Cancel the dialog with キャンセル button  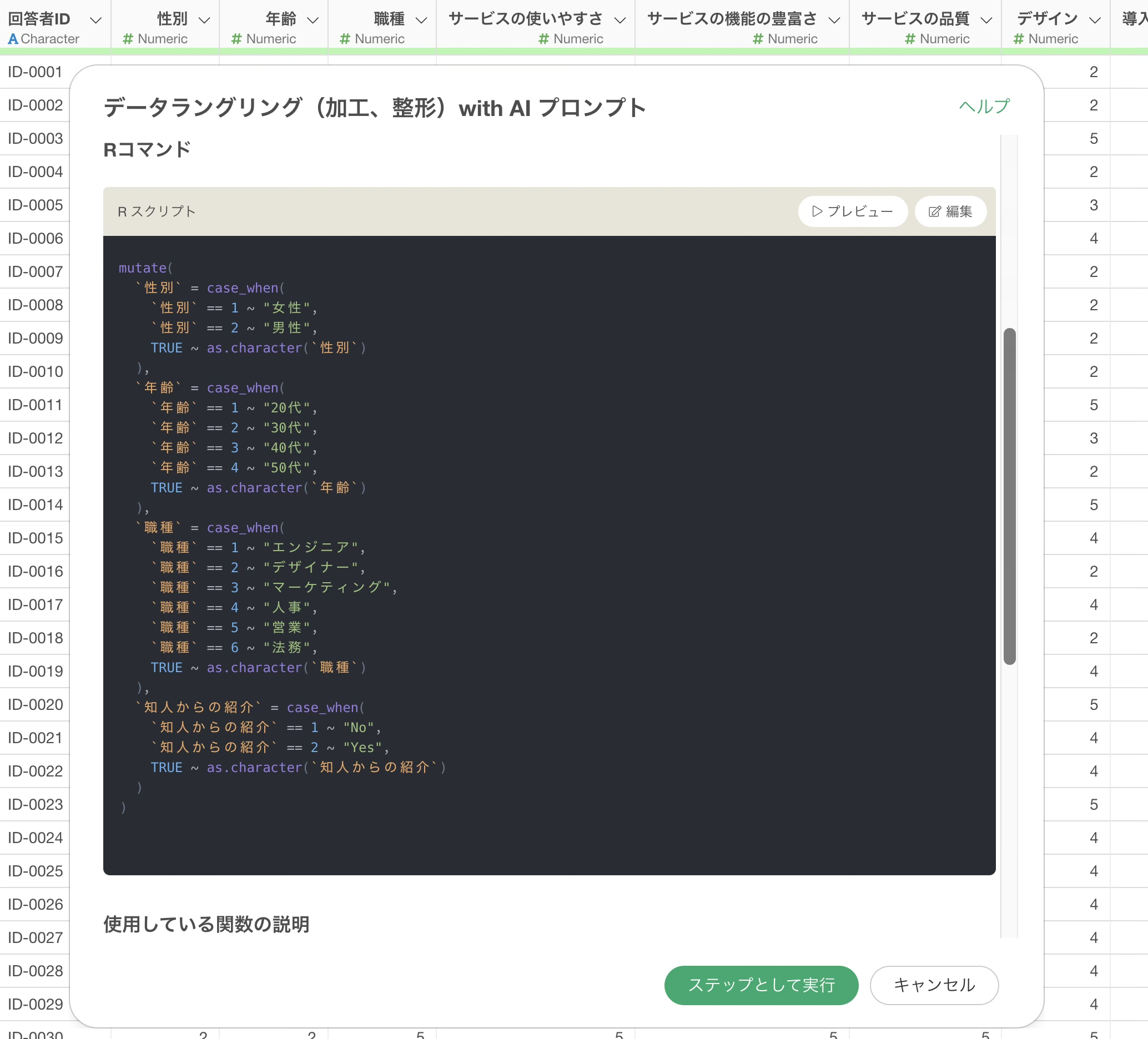coord(933,985)
